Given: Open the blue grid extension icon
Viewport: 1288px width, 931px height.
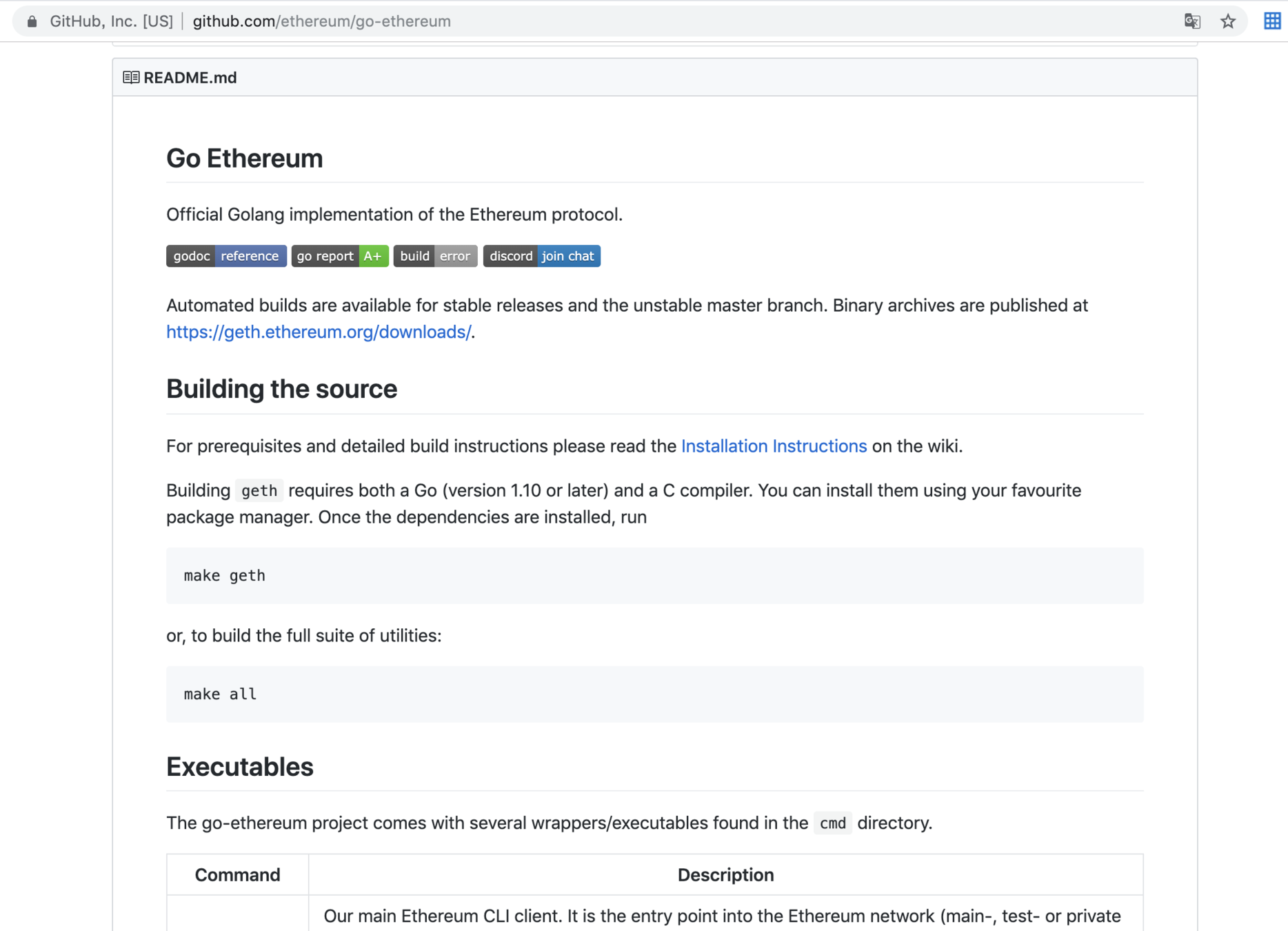Looking at the screenshot, I should click(x=1272, y=21).
